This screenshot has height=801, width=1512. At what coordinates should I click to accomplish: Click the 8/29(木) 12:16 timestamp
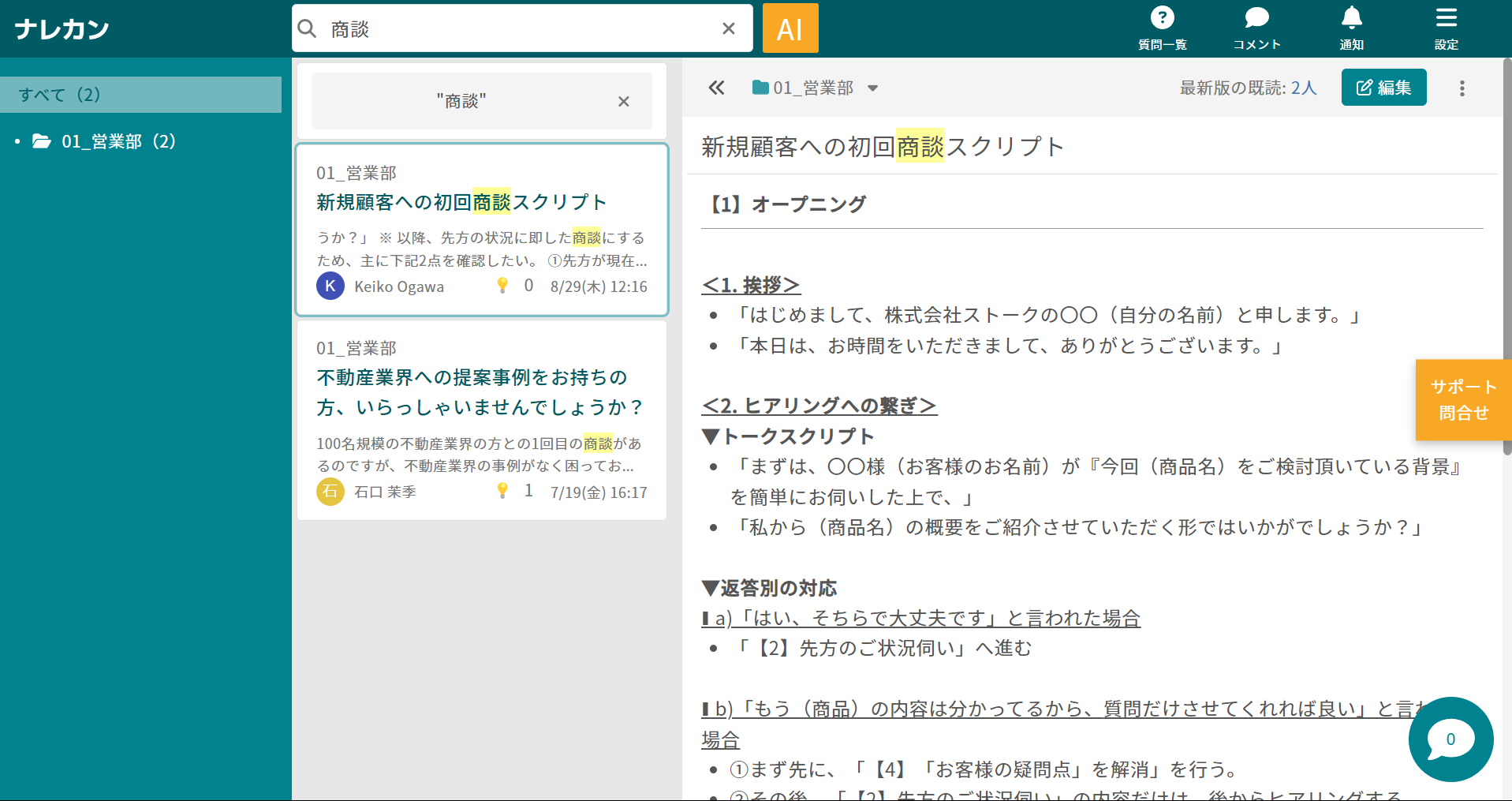click(599, 286)
